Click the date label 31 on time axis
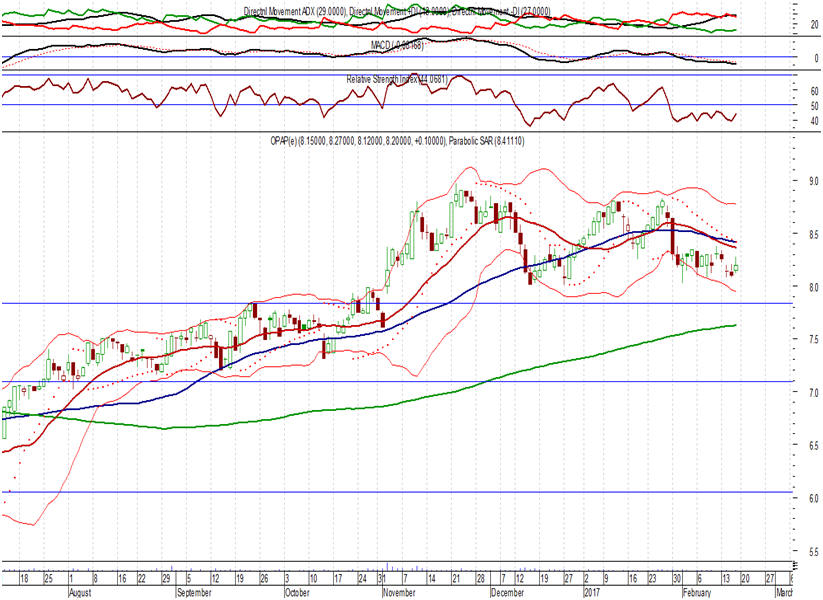The width and height of the screenshot is (823, 600). pos(382,578)
